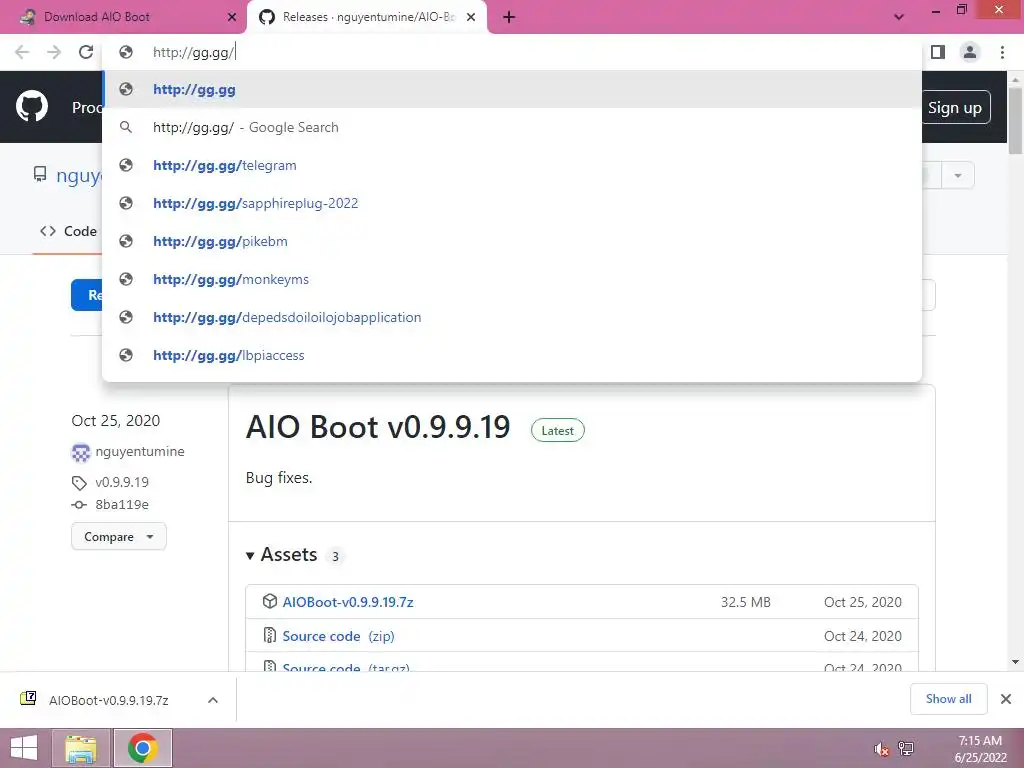Open the dropdown arrow beside the repo header
1024x768 pixels.
pos(957,176)
